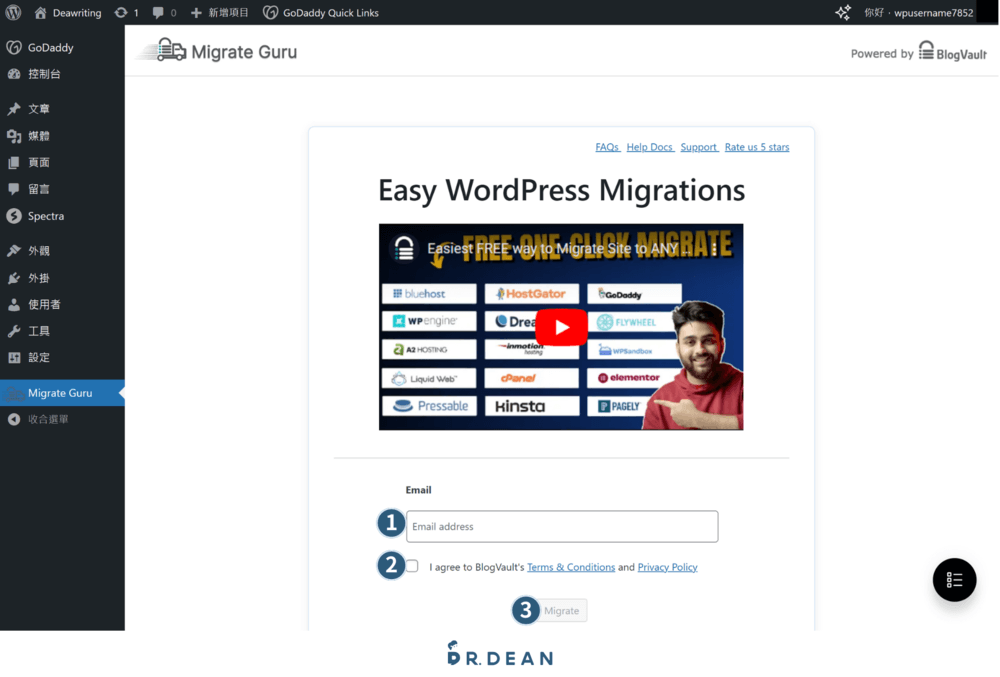Viewport: 1000px width, 677px height.
Task: Open the 控制台 menu item
Action: point(62,74)
